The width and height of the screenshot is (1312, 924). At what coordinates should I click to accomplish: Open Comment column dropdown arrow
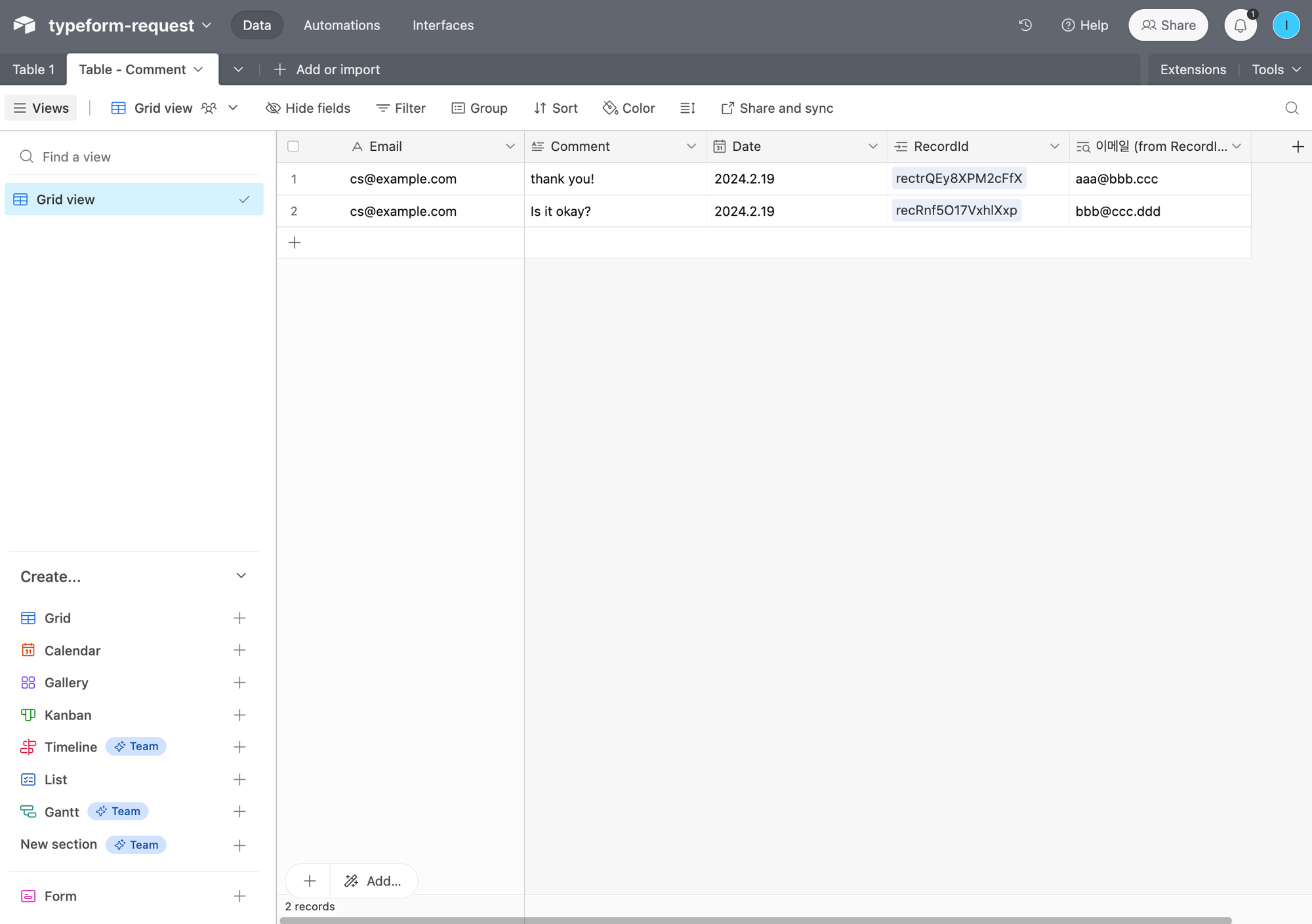click(x=691, y=146)
